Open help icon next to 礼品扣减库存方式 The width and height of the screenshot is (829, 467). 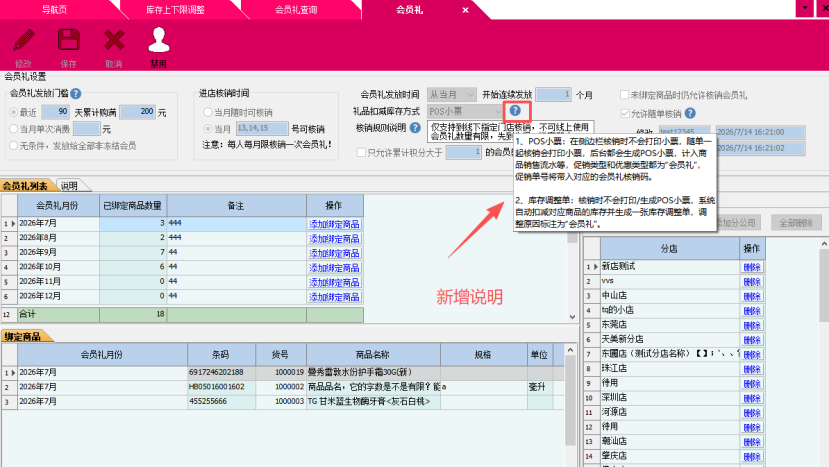coord(515,111)
